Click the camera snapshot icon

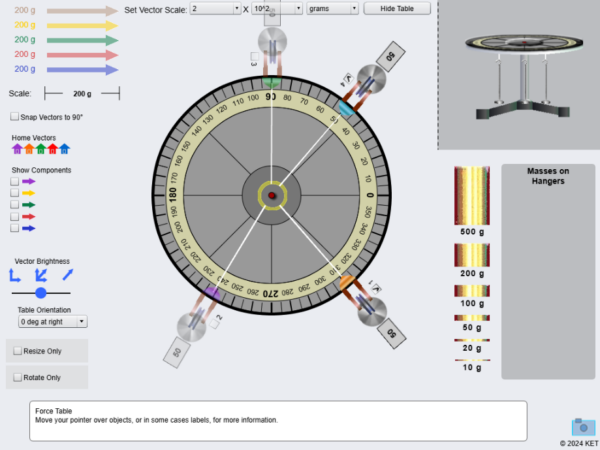[582, 426]
